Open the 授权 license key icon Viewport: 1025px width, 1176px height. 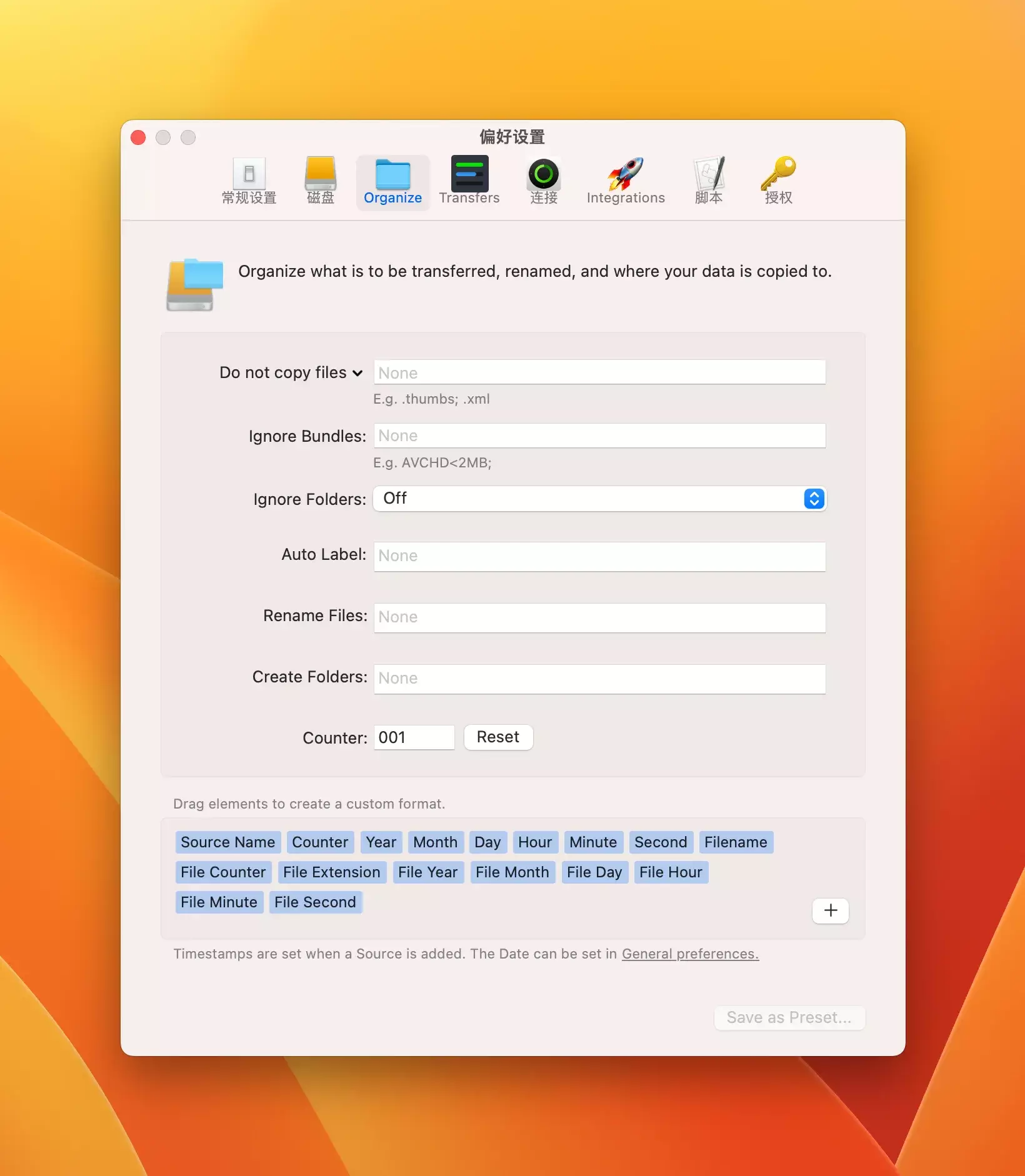click(778, 181)
